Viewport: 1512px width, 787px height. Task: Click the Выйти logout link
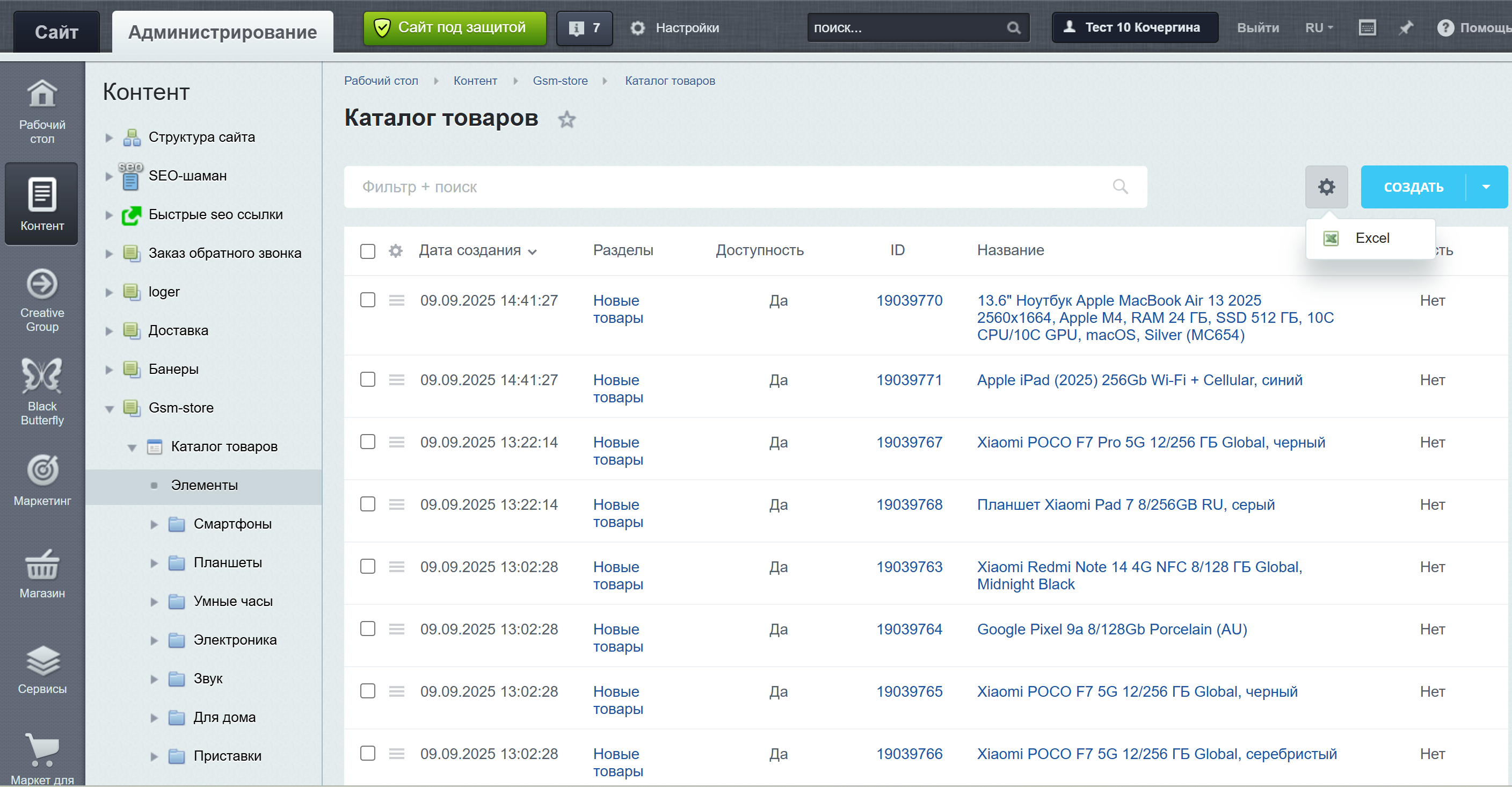pos(1257,27)
